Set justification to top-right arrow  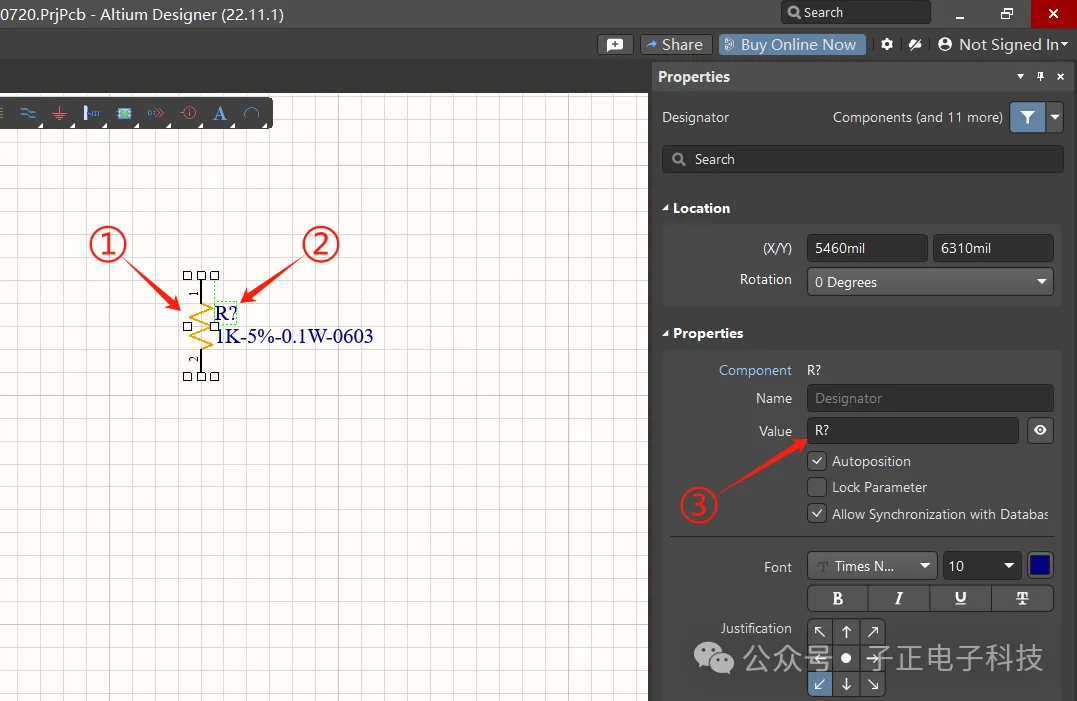872,632
